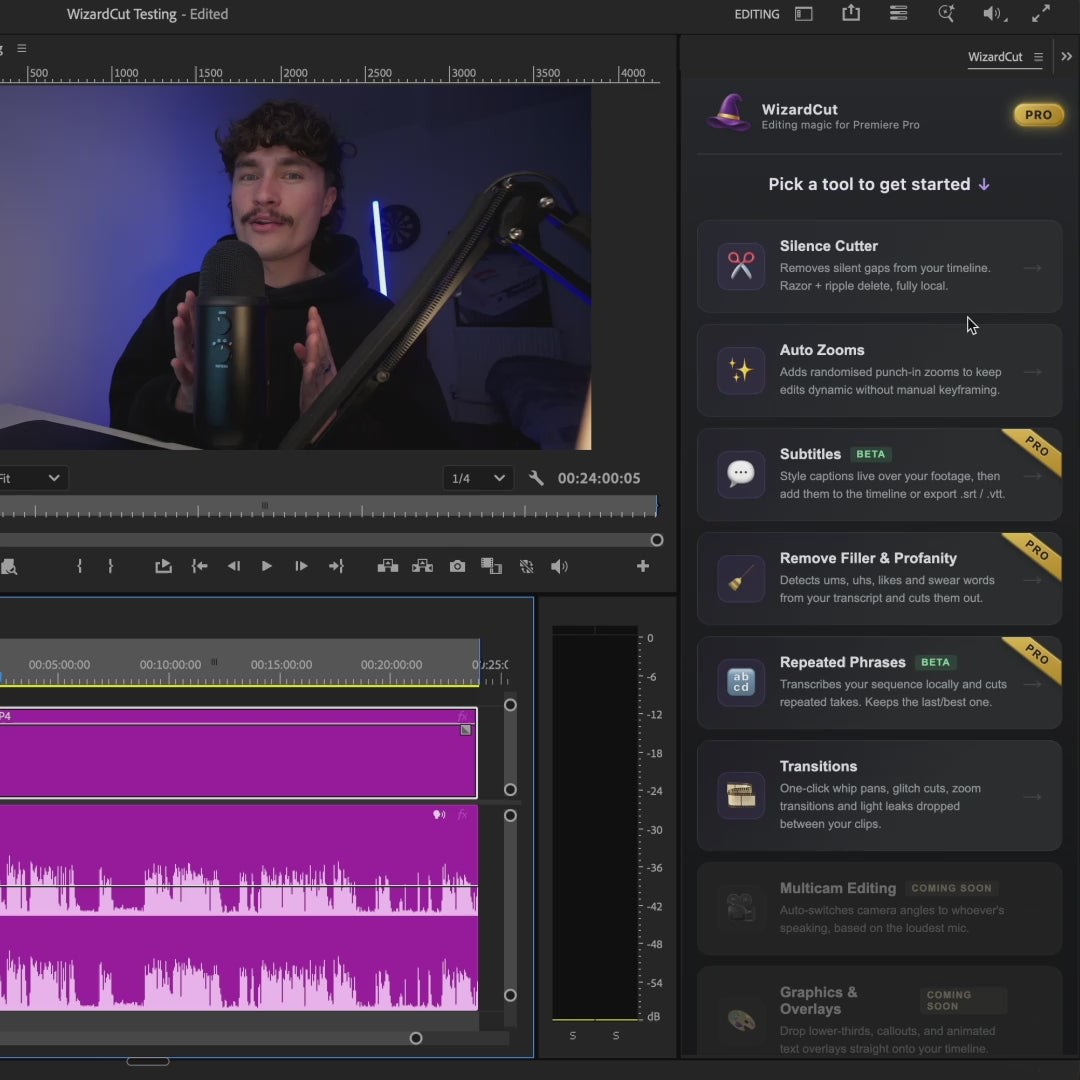1080x1080 pixels.
Task: Play the sequence in Program monitor
Action: point(267,566)
